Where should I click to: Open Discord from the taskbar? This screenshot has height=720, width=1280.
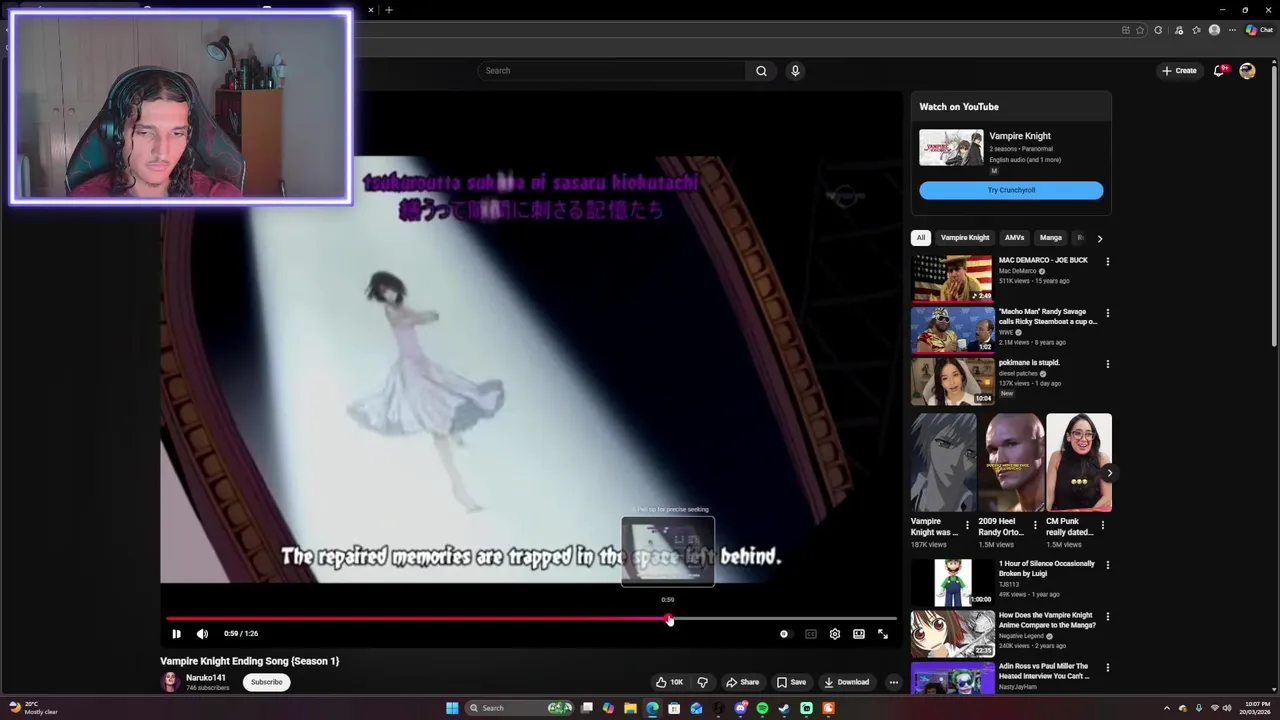(x=740, y=708)
